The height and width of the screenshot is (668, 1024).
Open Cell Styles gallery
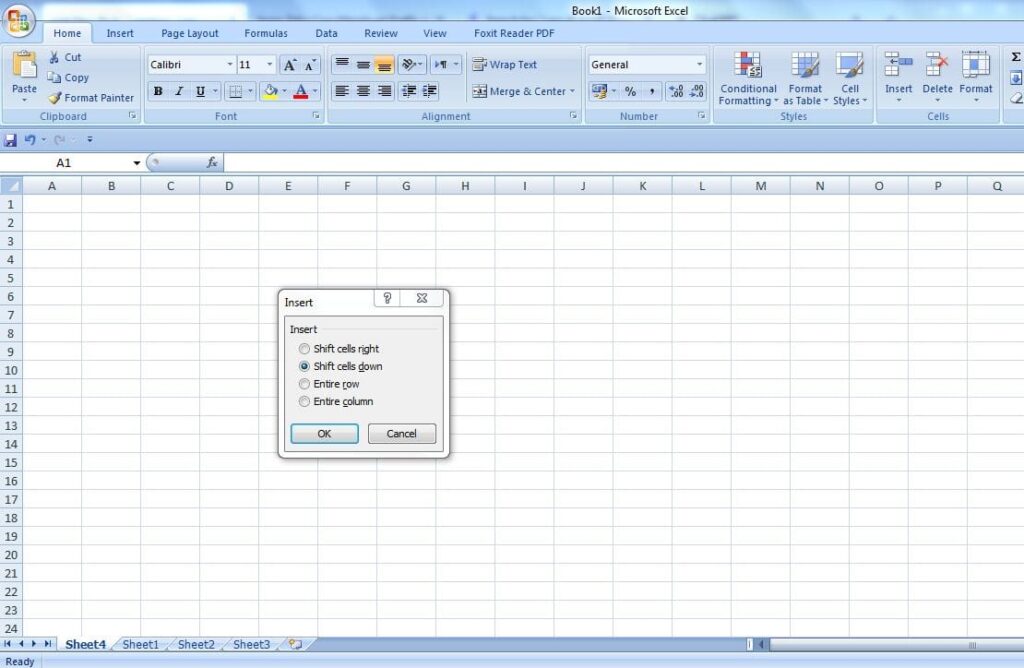point(850,78)
